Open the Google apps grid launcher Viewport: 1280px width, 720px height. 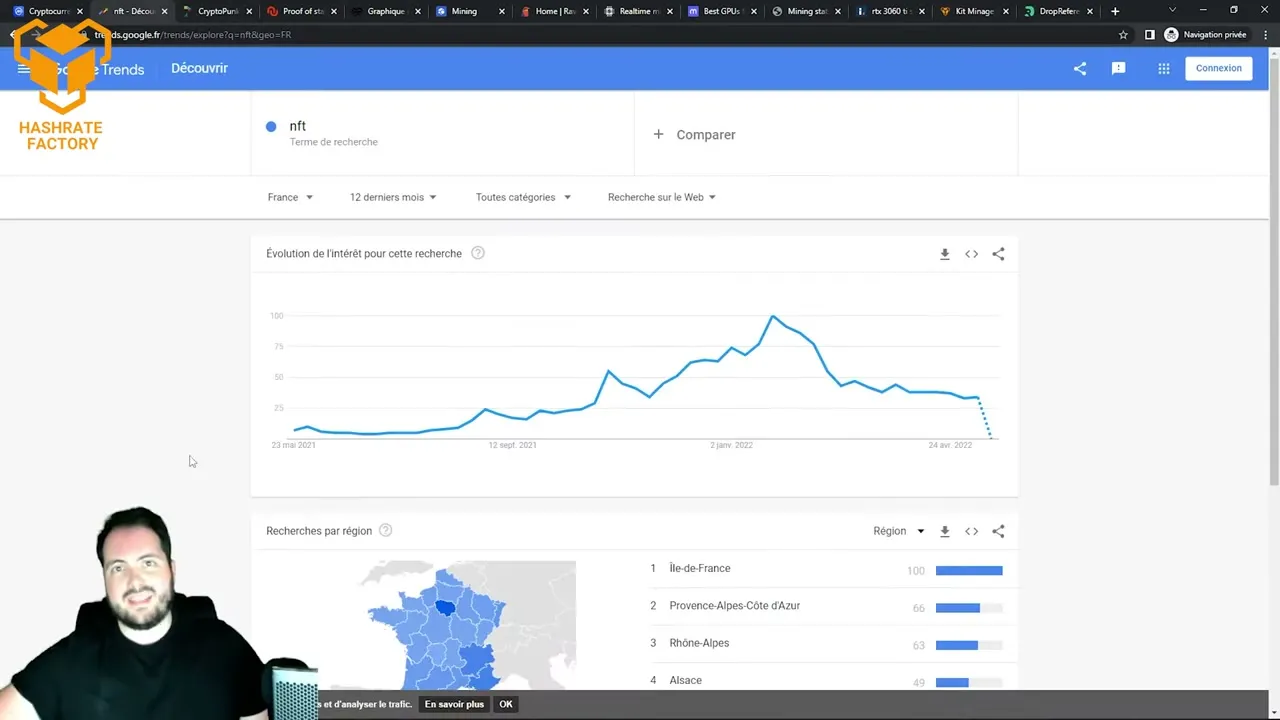(x=1163, y=68)
